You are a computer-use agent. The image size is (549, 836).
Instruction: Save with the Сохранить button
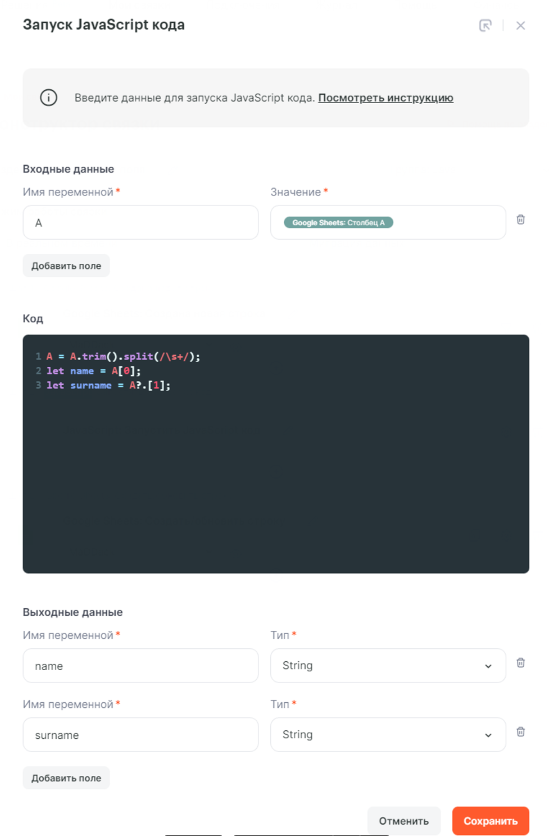click(490, 821)
